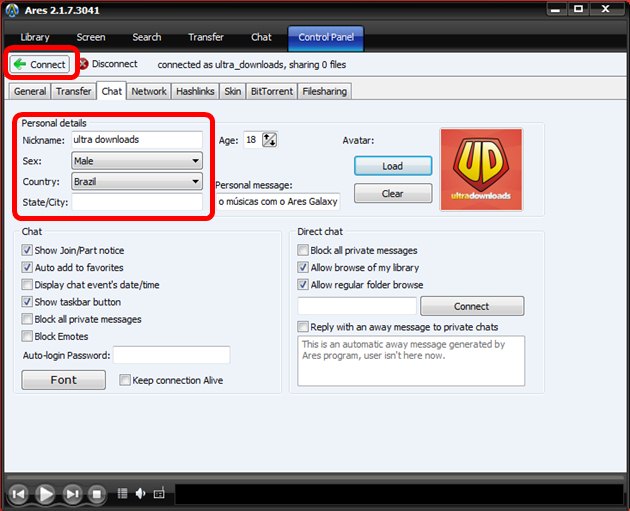Click Load avatar button

coord(393,166)
